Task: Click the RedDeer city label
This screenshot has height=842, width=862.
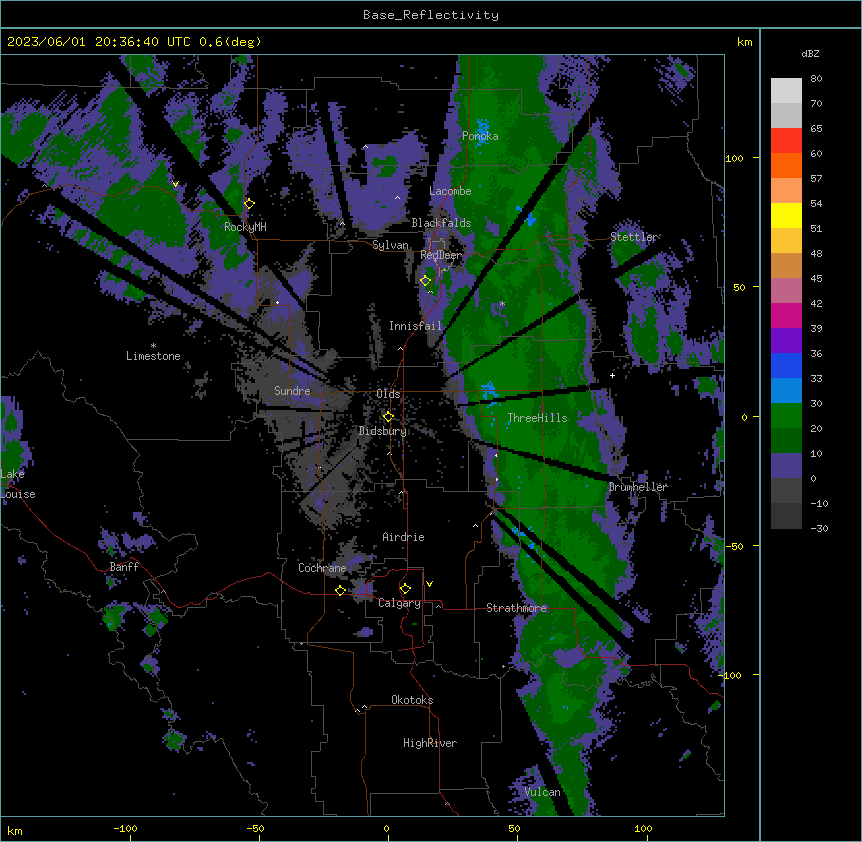Action: (x=441, y=255)
